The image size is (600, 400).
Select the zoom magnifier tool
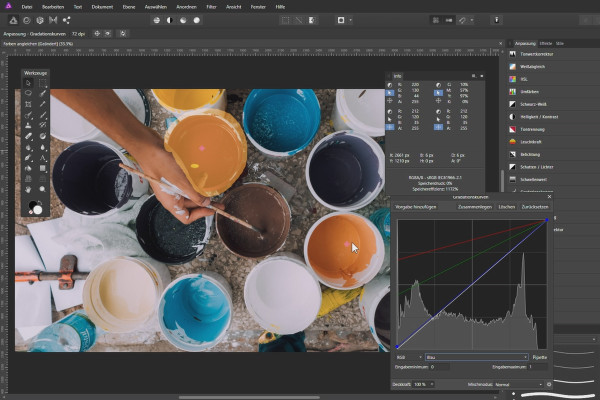(42, 189)
